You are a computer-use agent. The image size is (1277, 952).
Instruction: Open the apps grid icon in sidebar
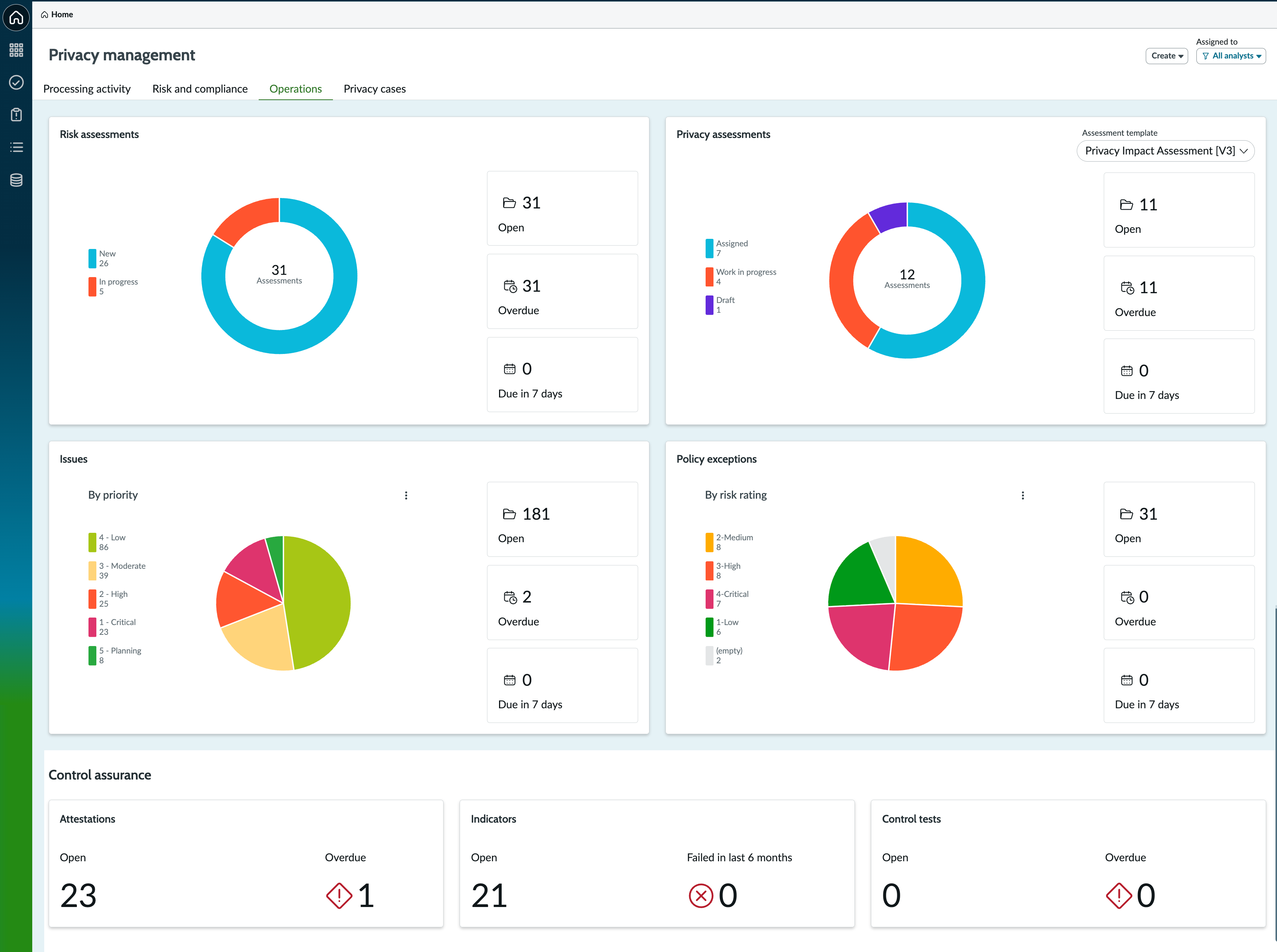tap(16, 50)
